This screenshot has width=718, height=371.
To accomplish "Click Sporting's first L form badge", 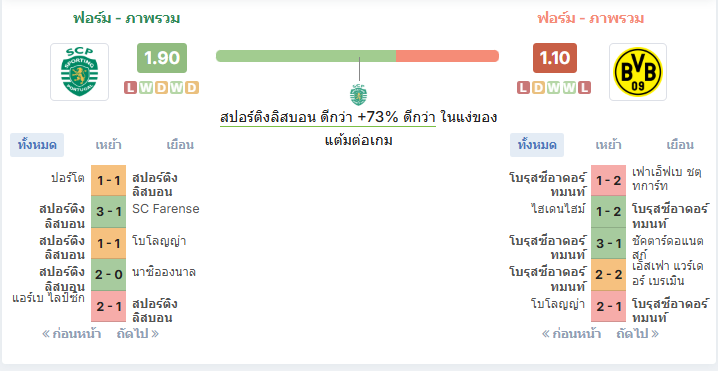I will click(x=131, y=87).
